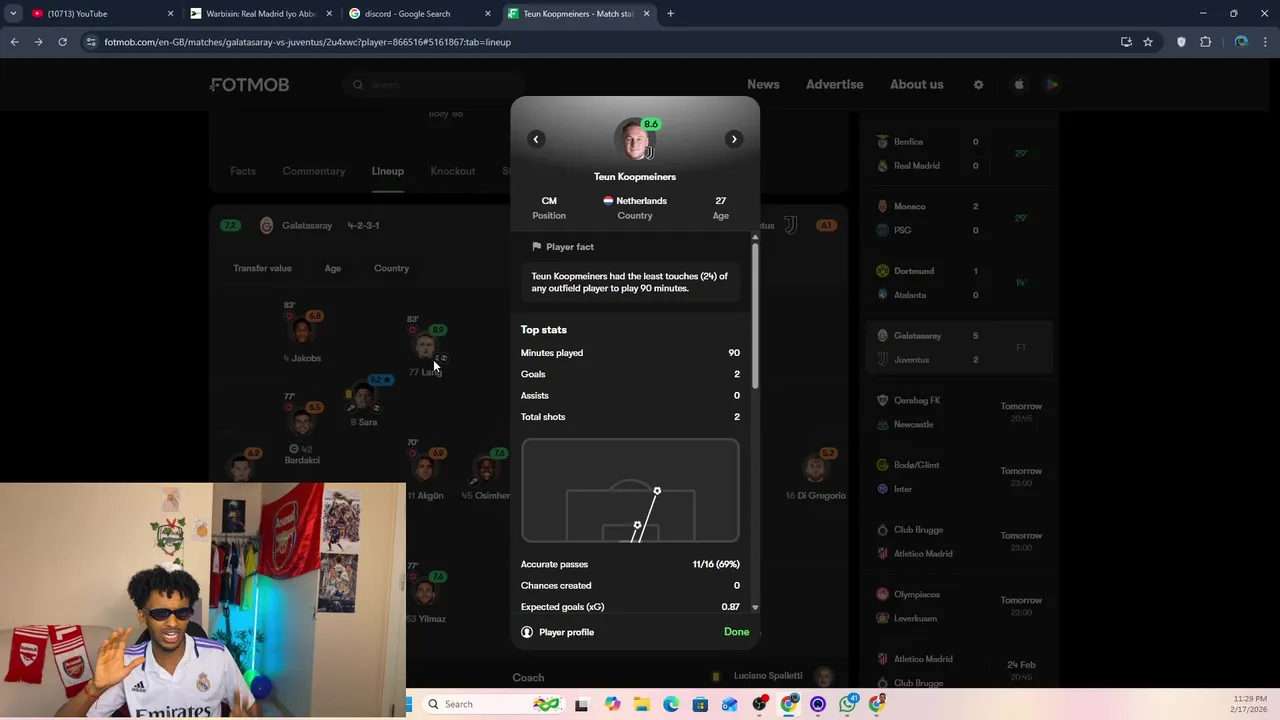Reload the current page
The image size is (1280, 720).
click(62, 42)
